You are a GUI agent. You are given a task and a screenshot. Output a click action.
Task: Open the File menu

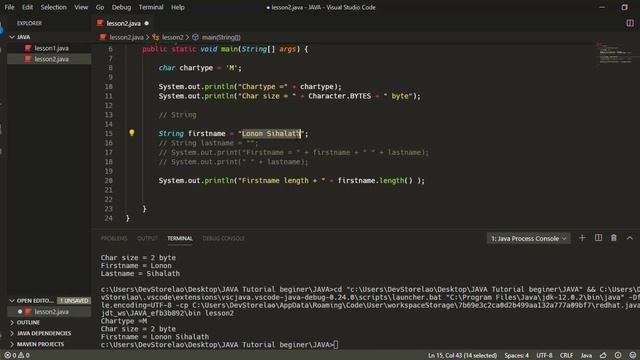click(x=9, y=7)
